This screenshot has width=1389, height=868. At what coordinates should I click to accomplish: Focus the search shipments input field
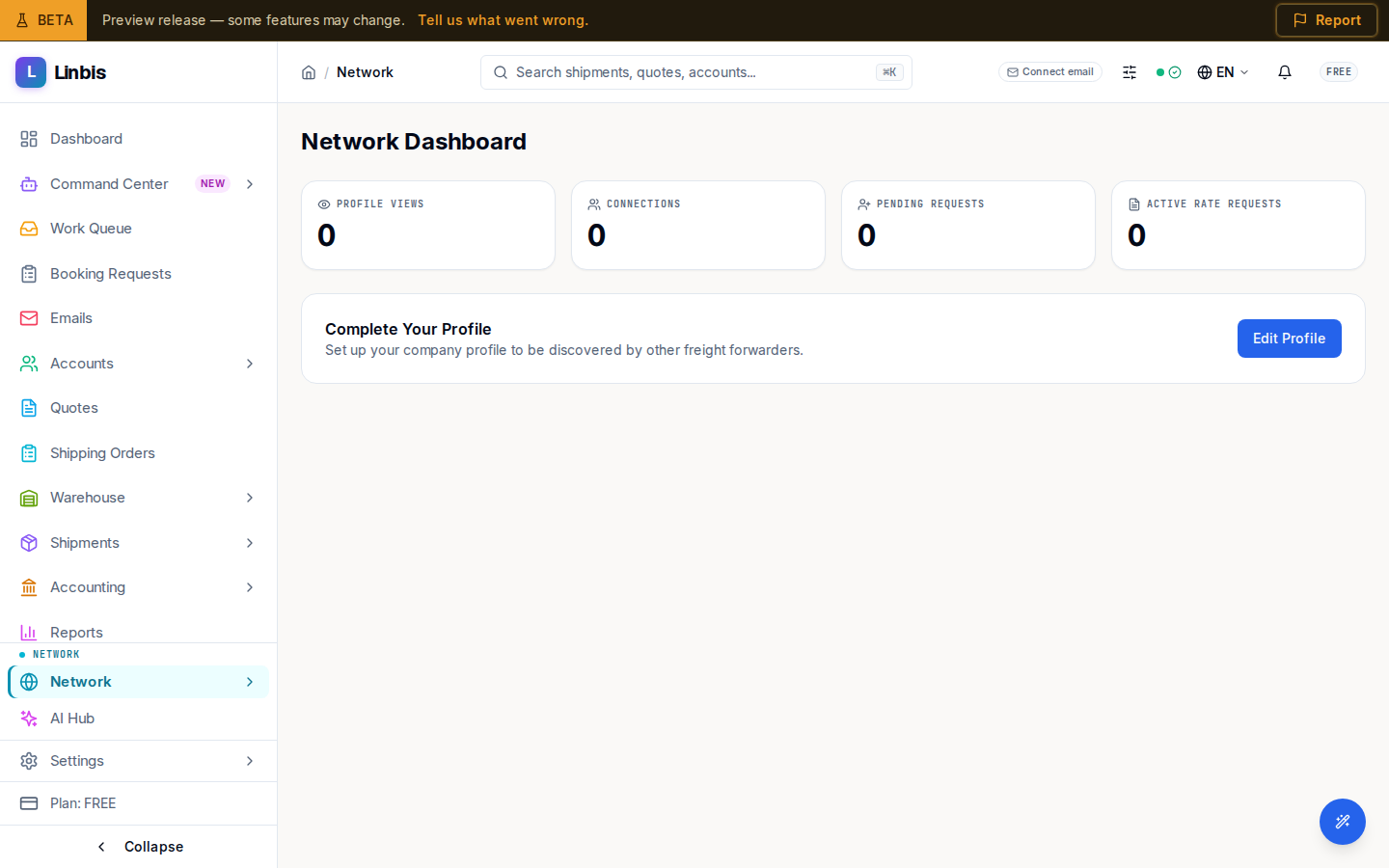696,72
